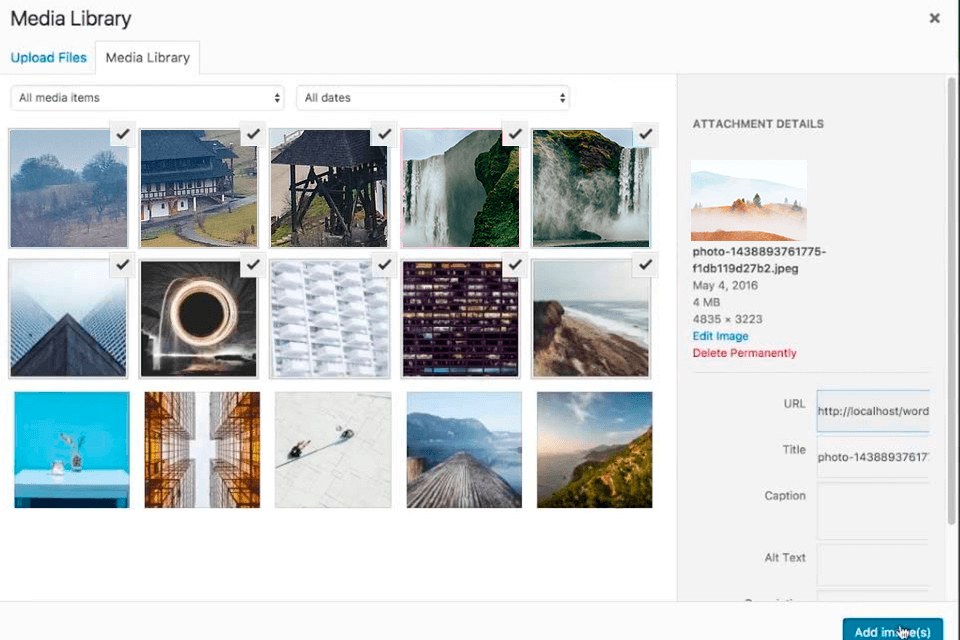Deselect the checkmark on the black farmhouse photo
This screenshot has width=960, height=640.
click(253, 133)
